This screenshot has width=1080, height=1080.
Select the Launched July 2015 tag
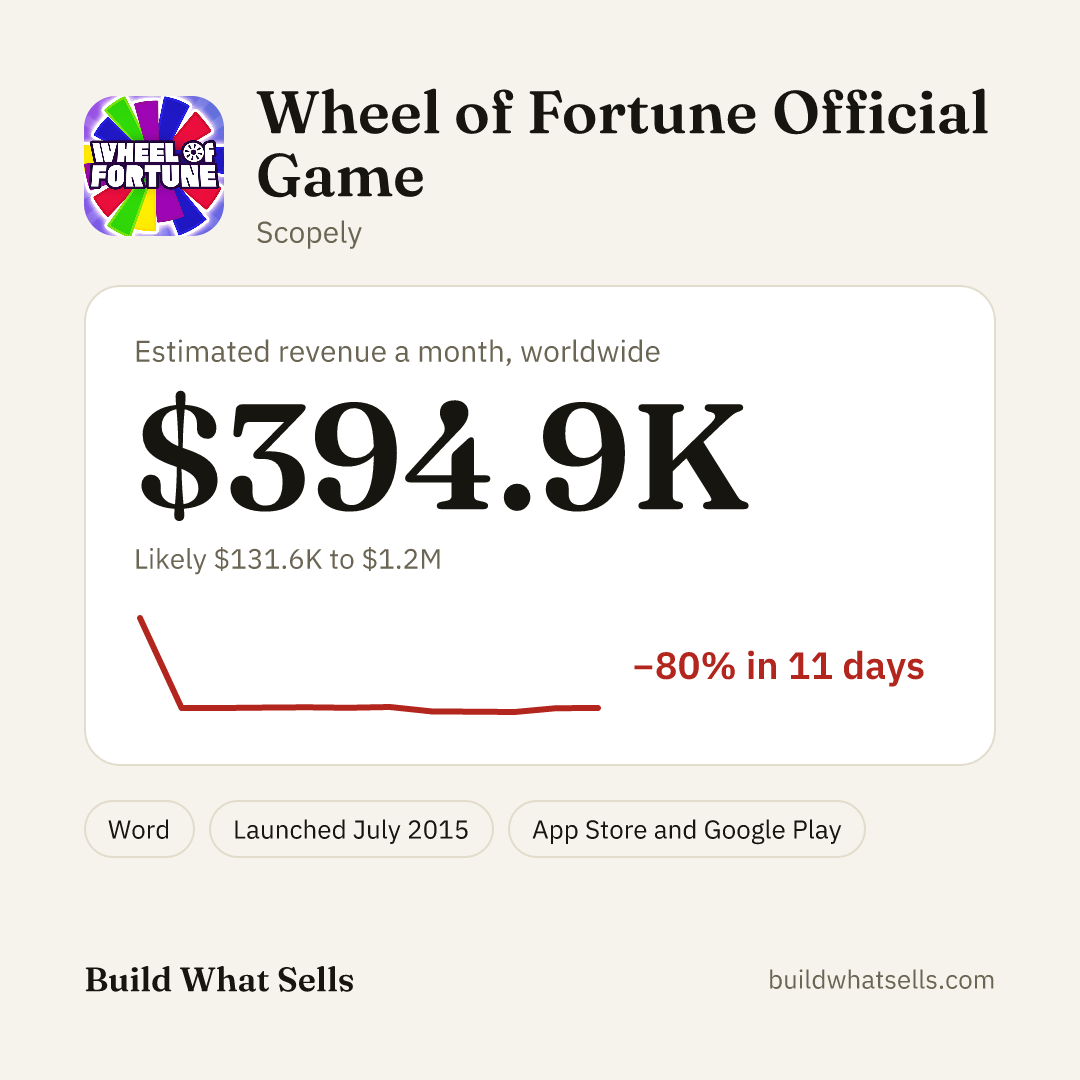[x=351, y=829]
